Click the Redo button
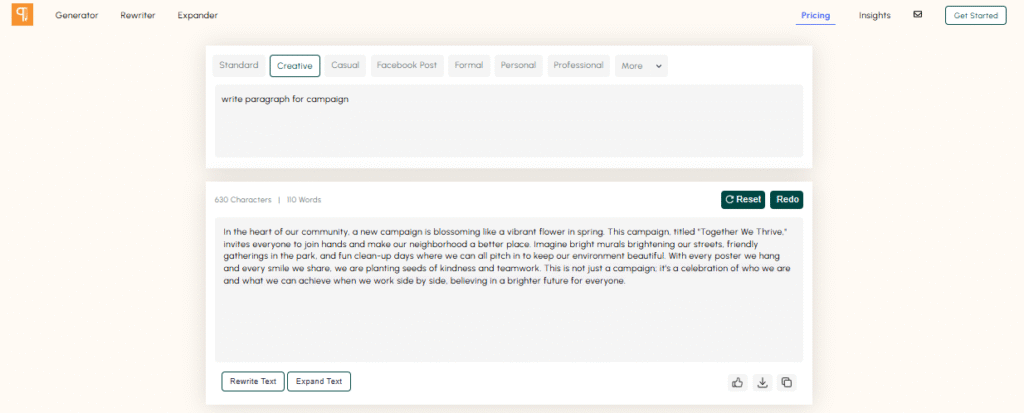Viewport: 1024px width, 413px height. pyautogui.click(x=787, y=200)
